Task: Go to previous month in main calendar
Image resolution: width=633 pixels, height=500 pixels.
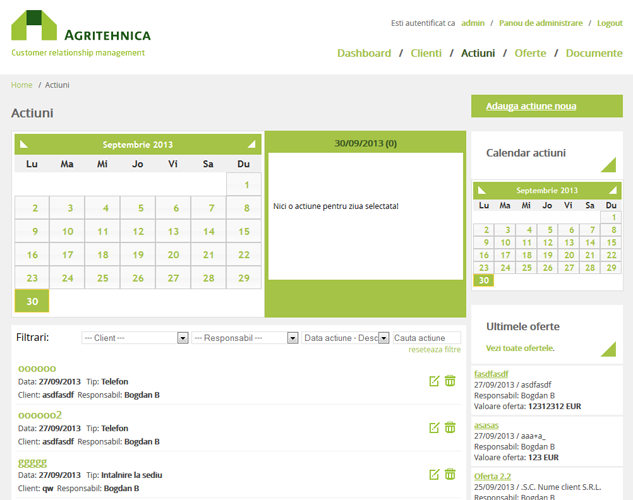Action: click(24, 144)
